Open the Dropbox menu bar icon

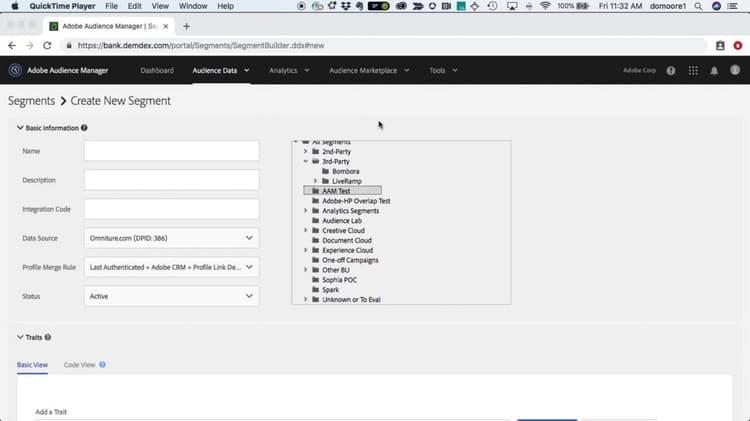[x=345, y=6]
